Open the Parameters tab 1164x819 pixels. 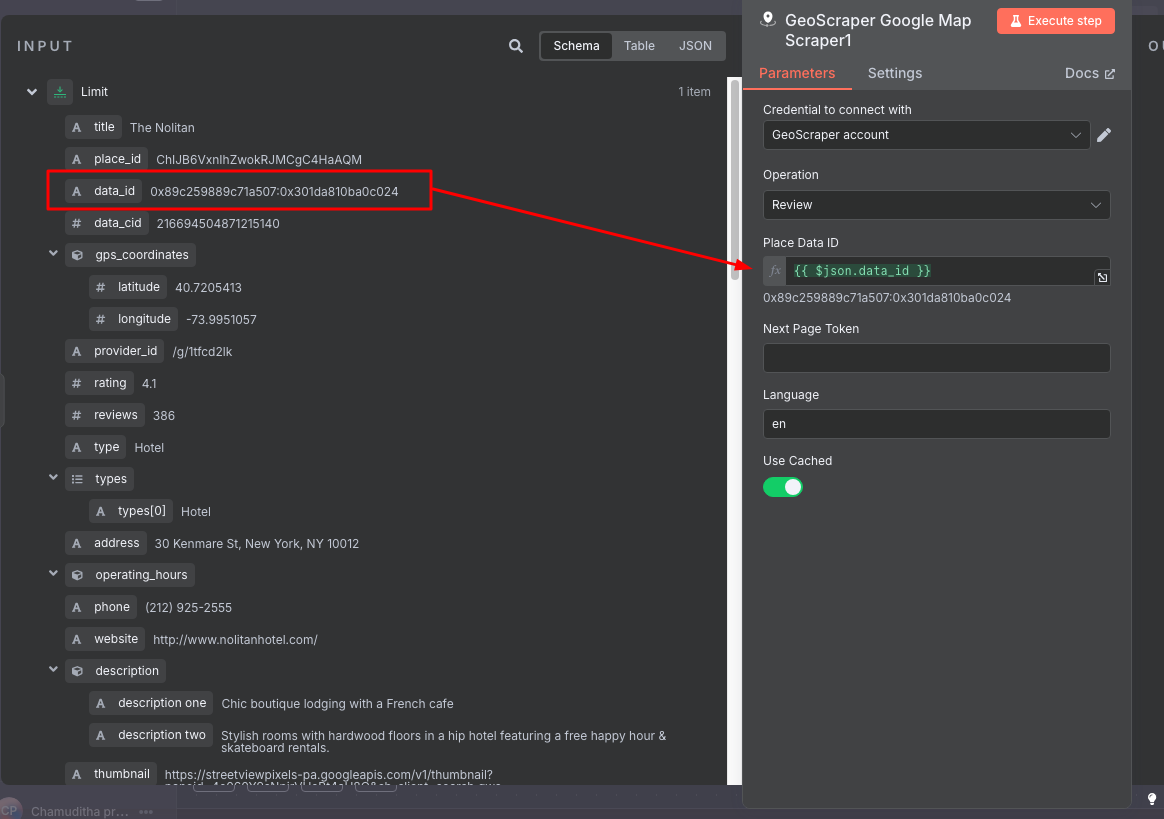click(797, 74)
